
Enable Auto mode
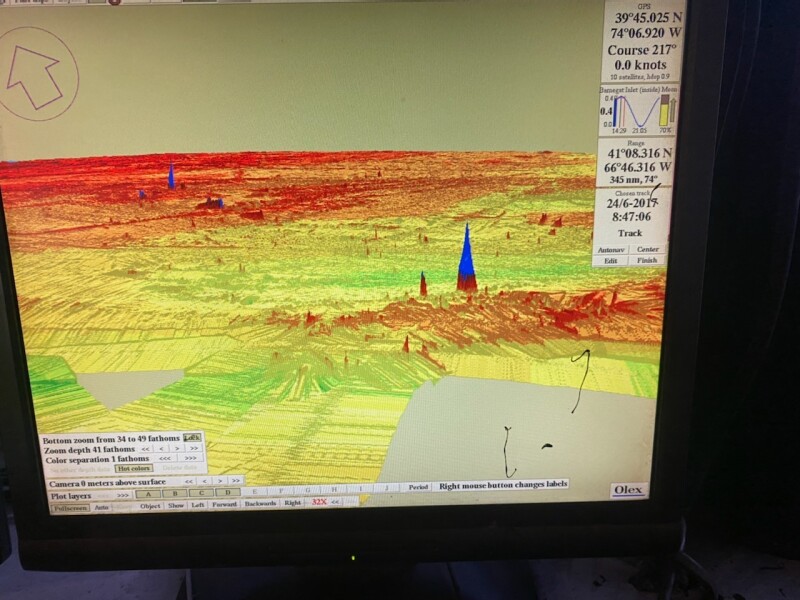(101, 507)
